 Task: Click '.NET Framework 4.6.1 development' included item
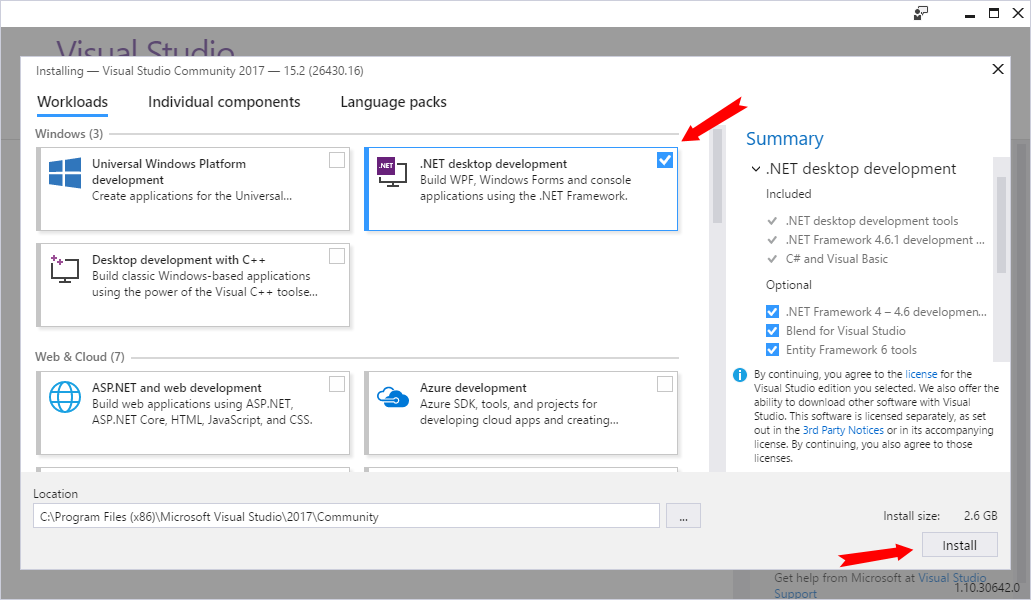coord(885,240)
